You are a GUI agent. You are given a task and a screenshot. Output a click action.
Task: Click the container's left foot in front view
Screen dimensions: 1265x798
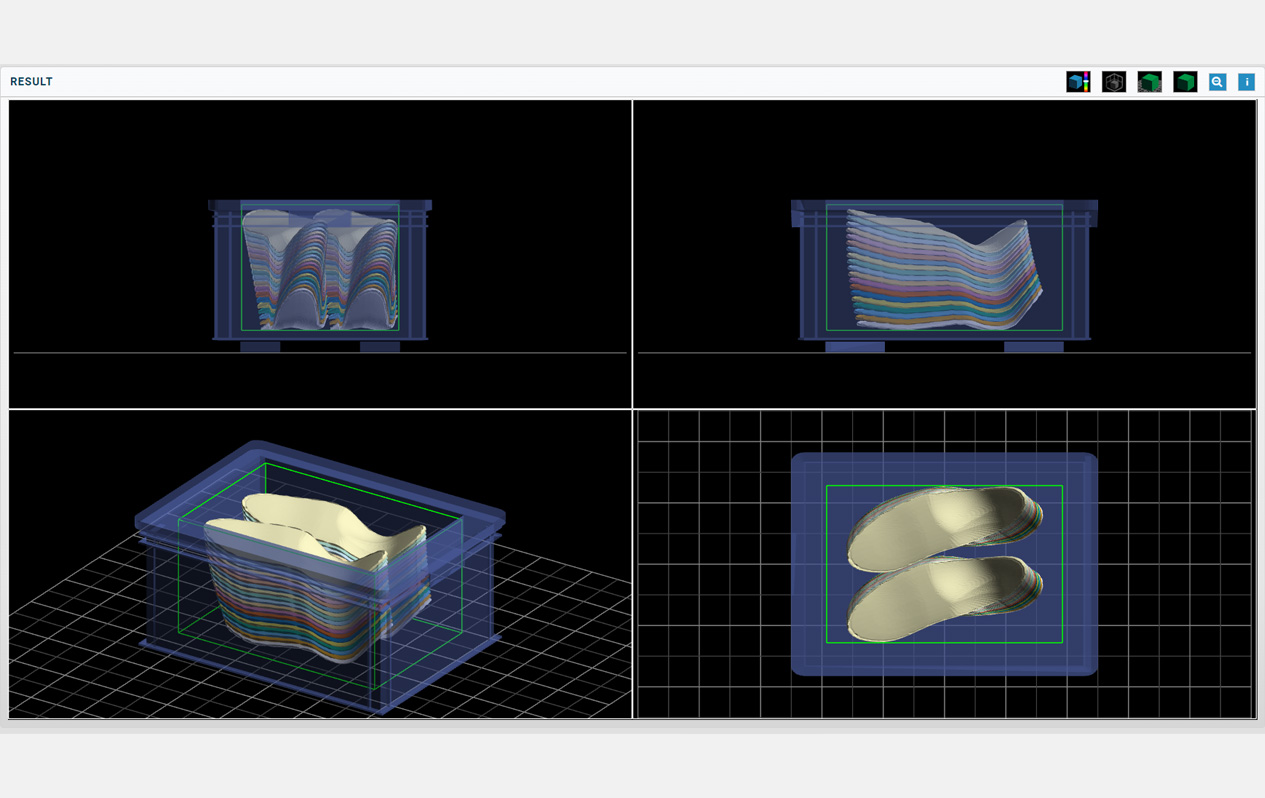(x=260, y=347)
